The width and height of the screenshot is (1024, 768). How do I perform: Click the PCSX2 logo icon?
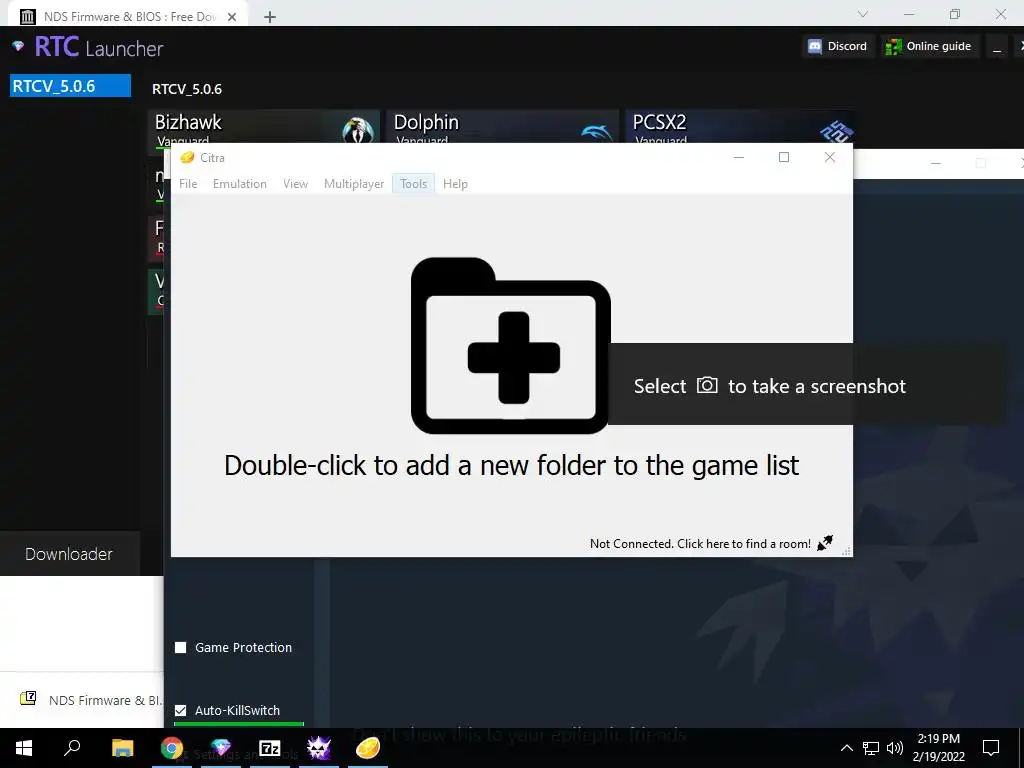click(836, 131)
